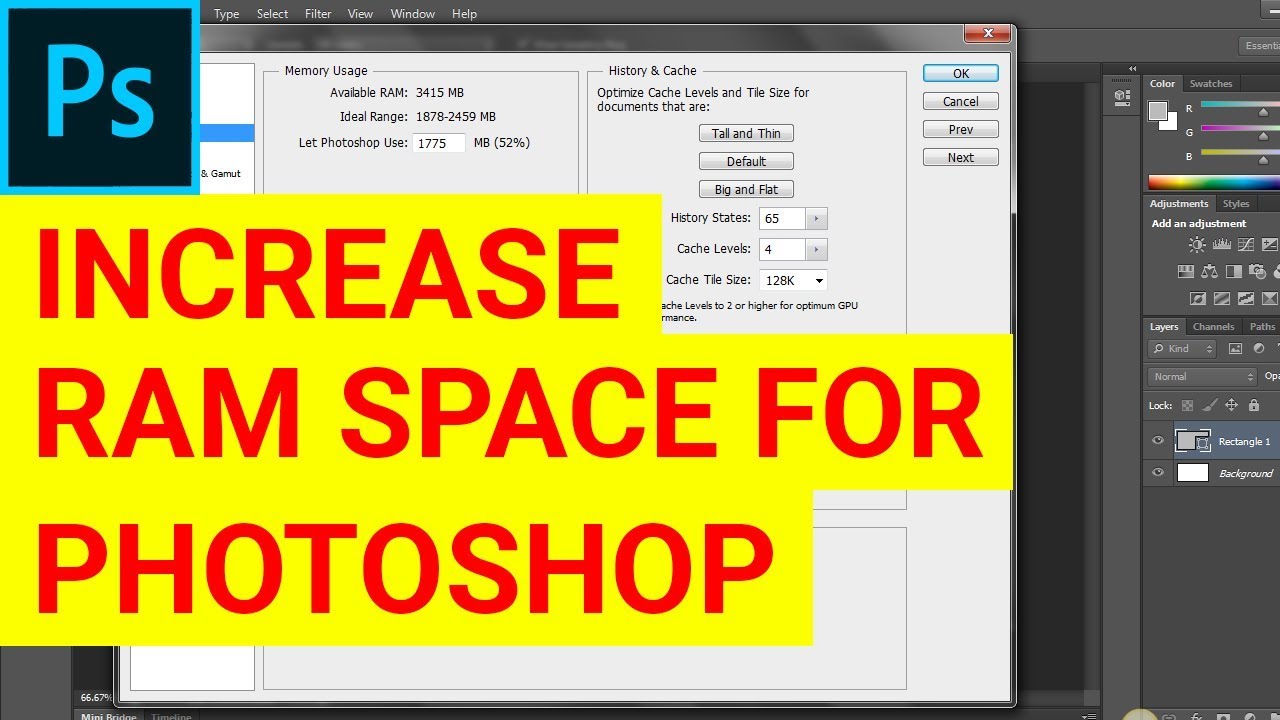This screenshot has width=1280, height=720.
Task: Lock all with the padlock icon
Action: coord(1254,405)
